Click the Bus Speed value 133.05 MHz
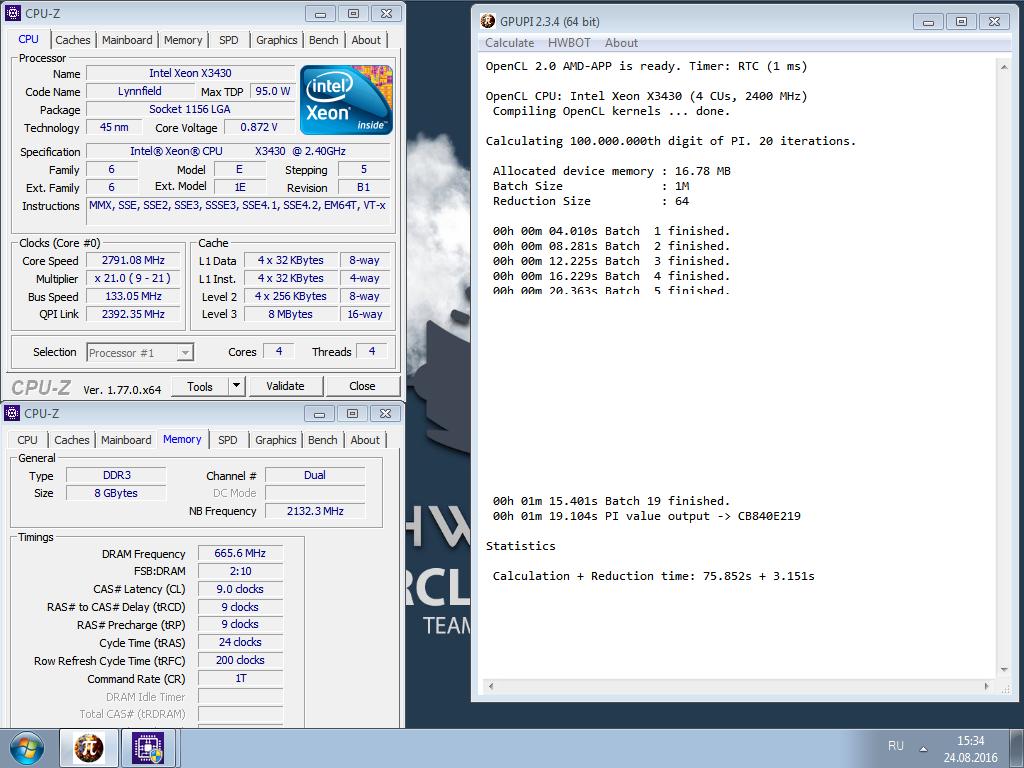Viewport: 1024px width, 768px height. [x=133, y=296]
